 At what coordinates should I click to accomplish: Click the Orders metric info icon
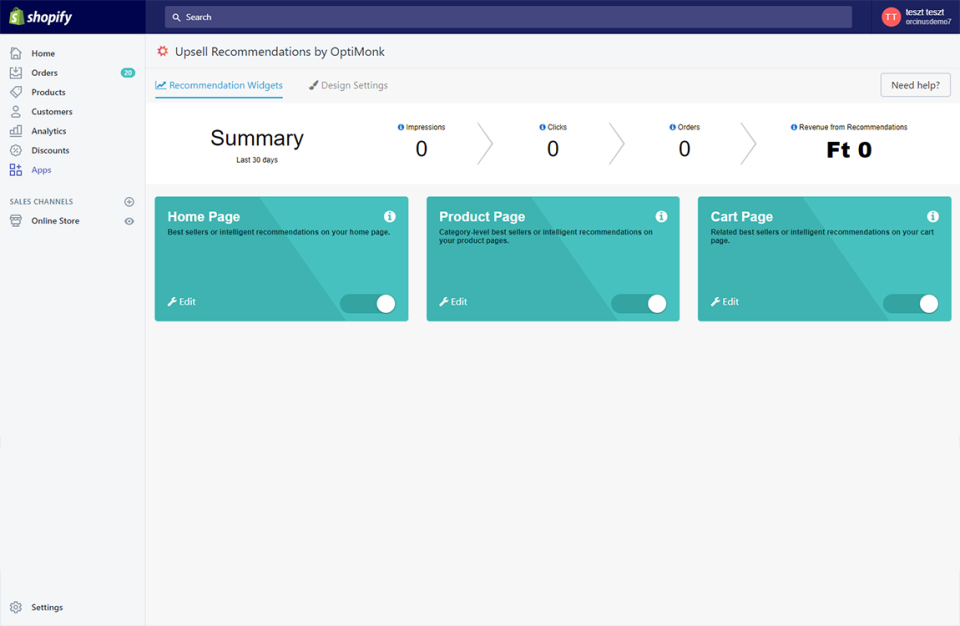pyautogui.click(x=672, y=127)
